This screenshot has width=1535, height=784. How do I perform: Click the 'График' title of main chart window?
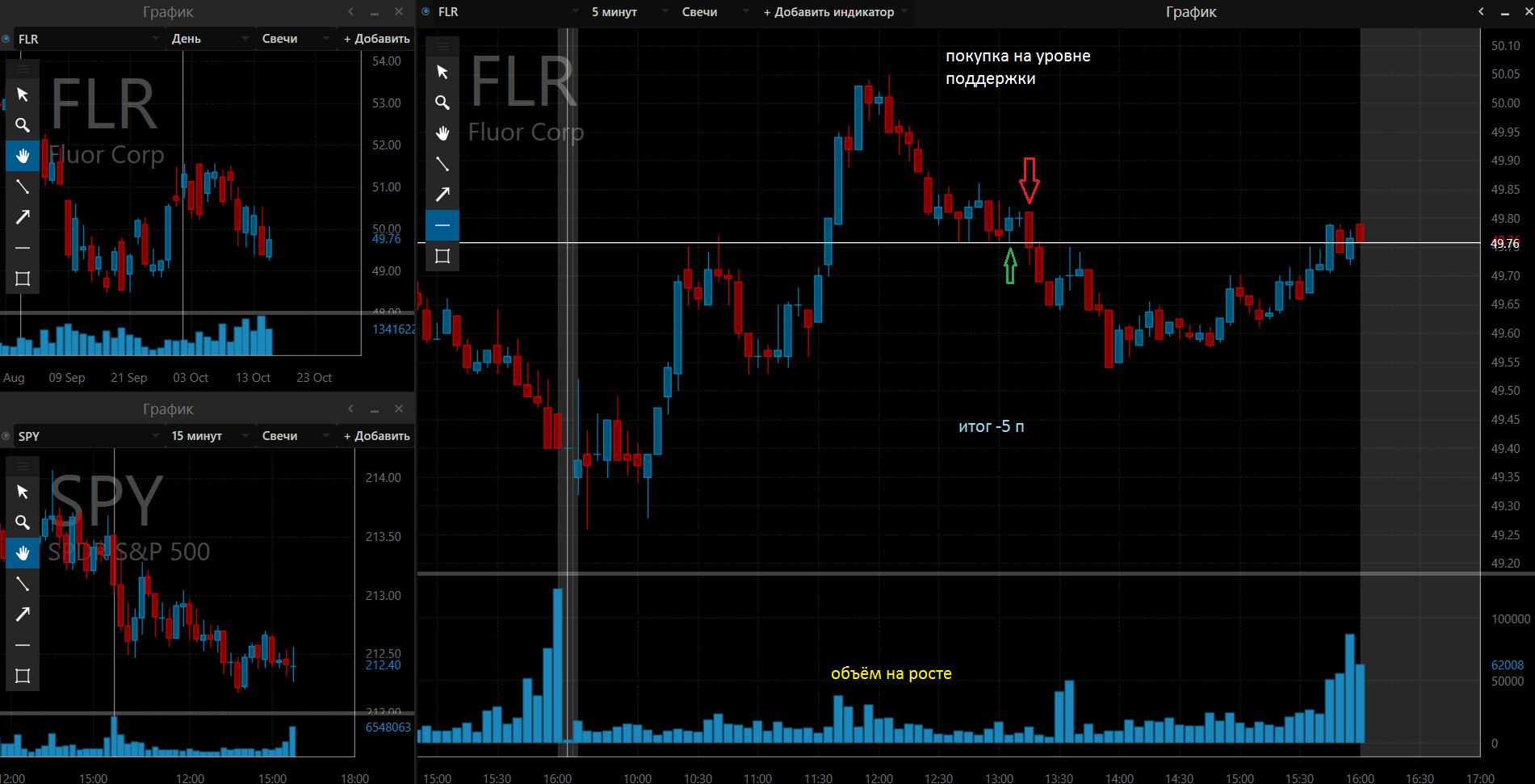pos(1191,12)
